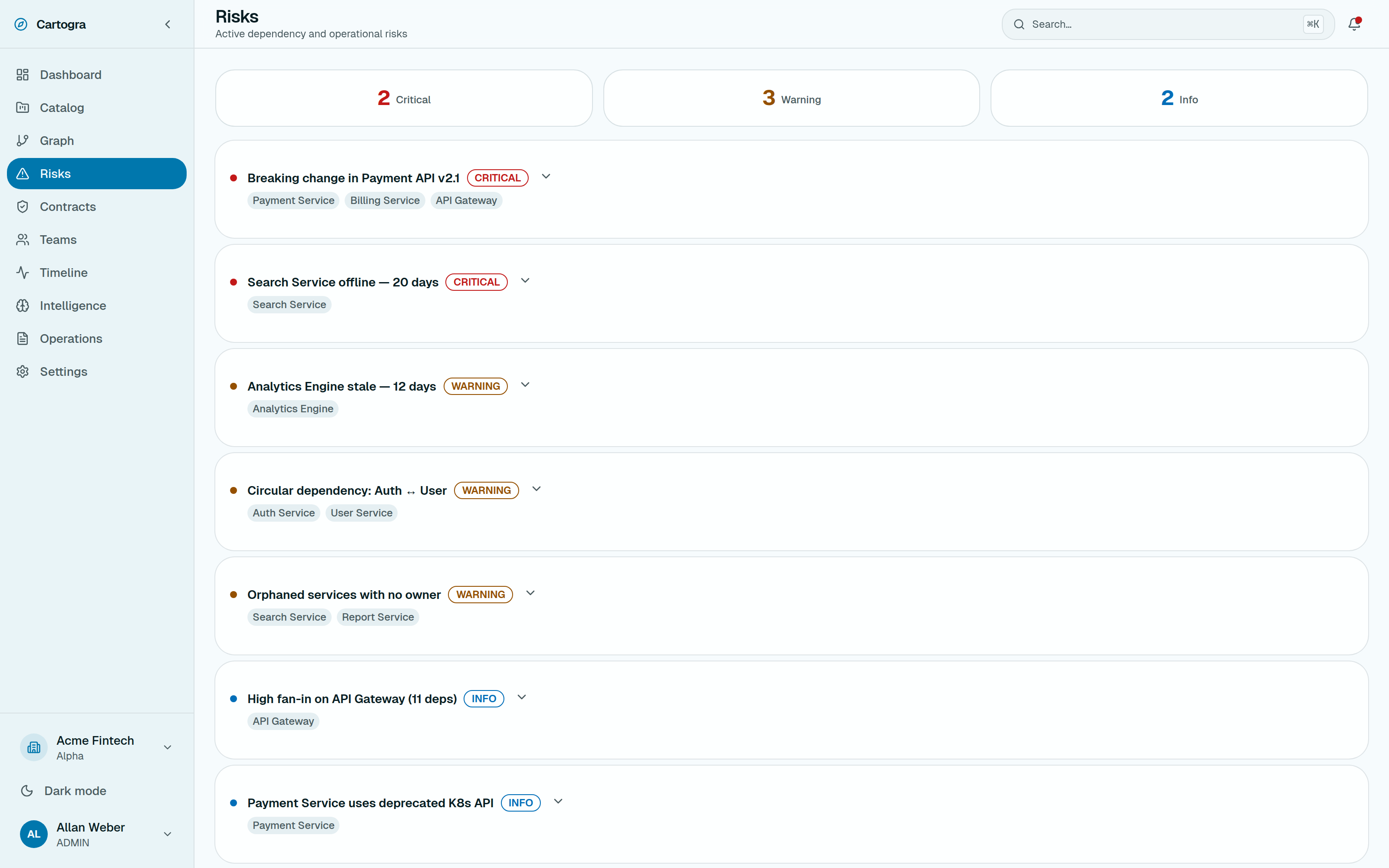
Task: Click 'Orphaned services with no owner' title
Action: (344, 595)
